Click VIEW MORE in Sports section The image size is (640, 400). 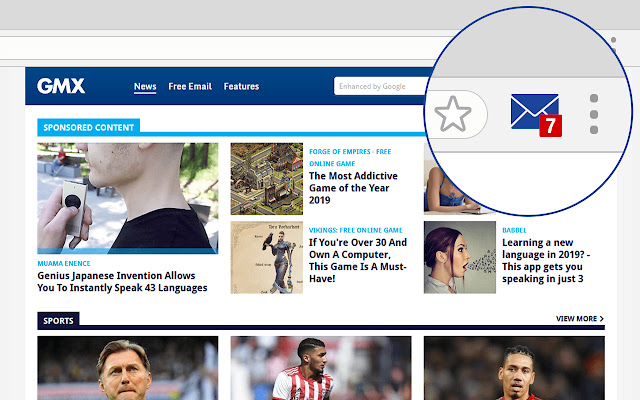click(580, 319)
